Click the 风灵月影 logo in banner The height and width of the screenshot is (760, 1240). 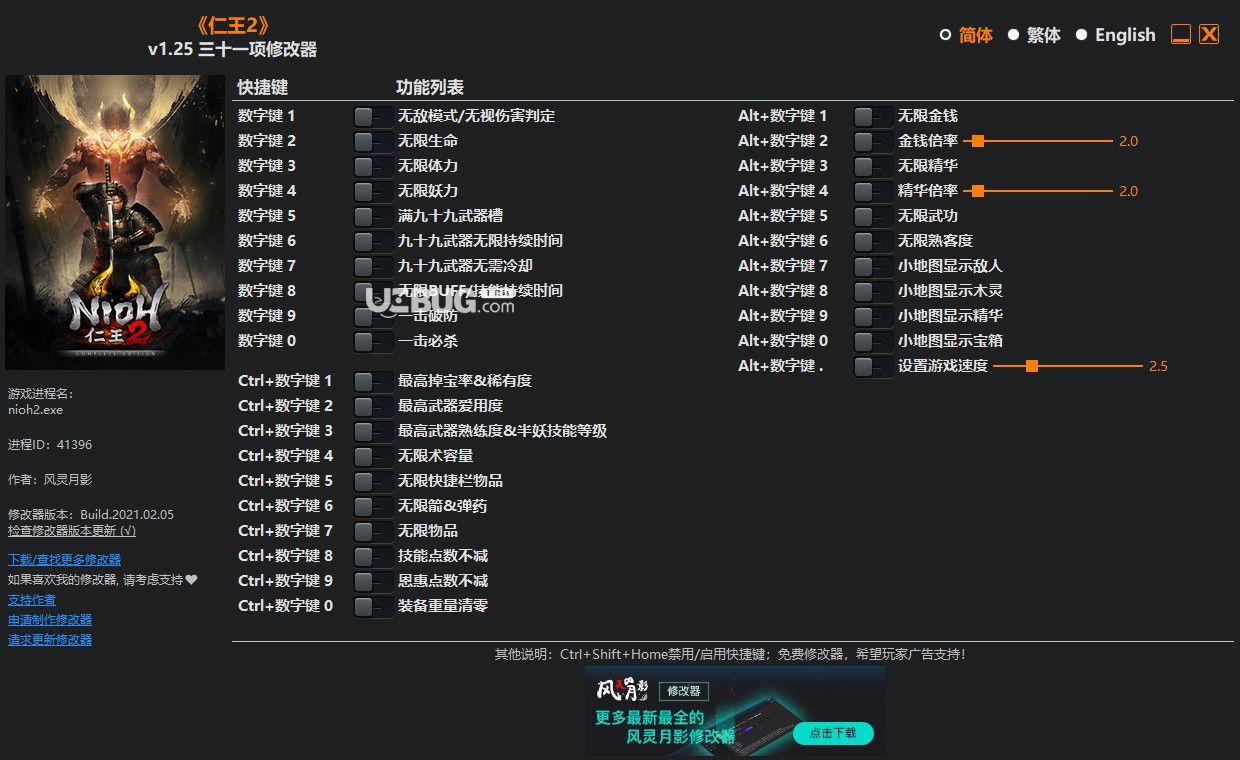coord(624,689)
